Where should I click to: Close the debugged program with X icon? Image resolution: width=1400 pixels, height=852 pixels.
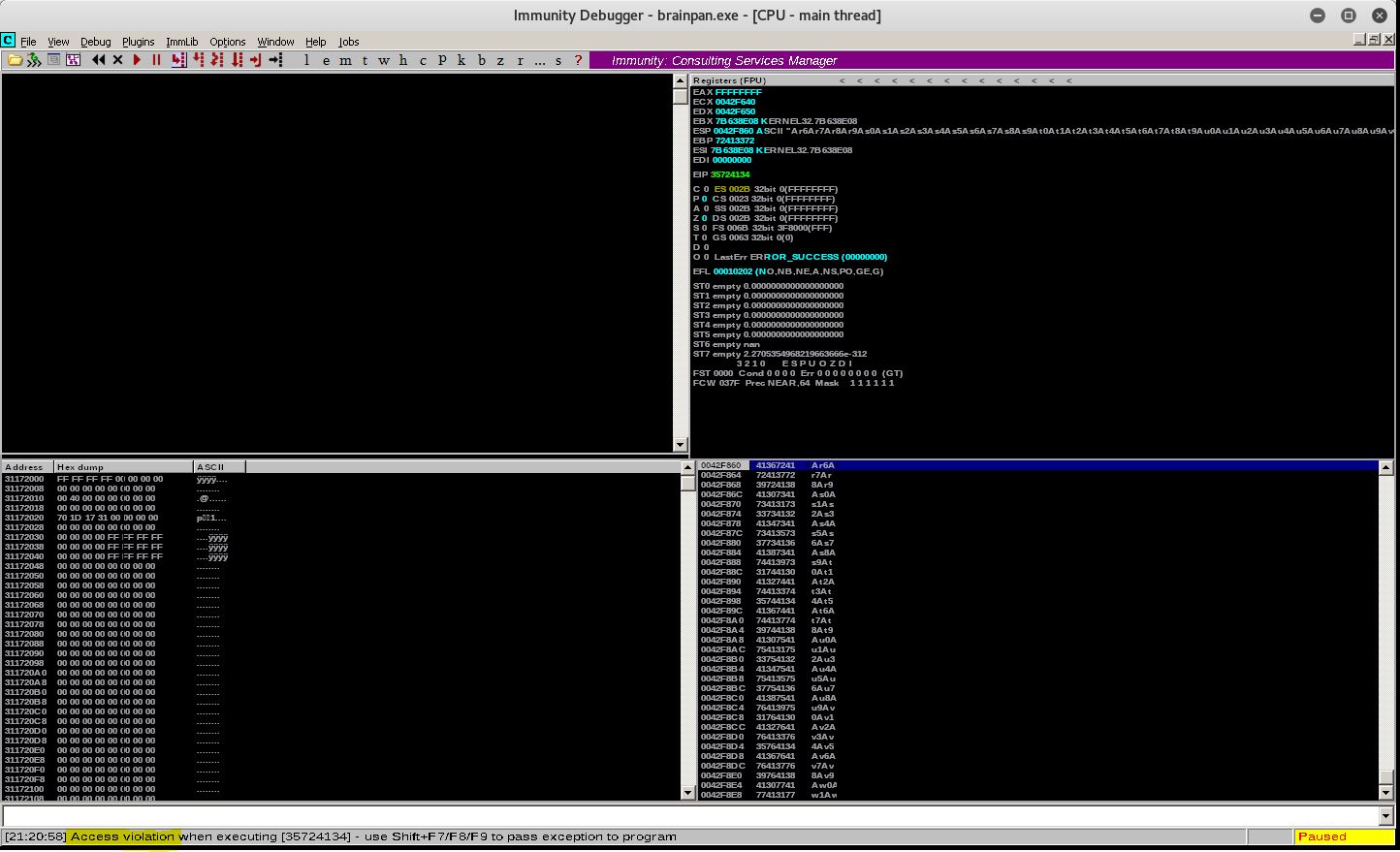click(117, 60)
